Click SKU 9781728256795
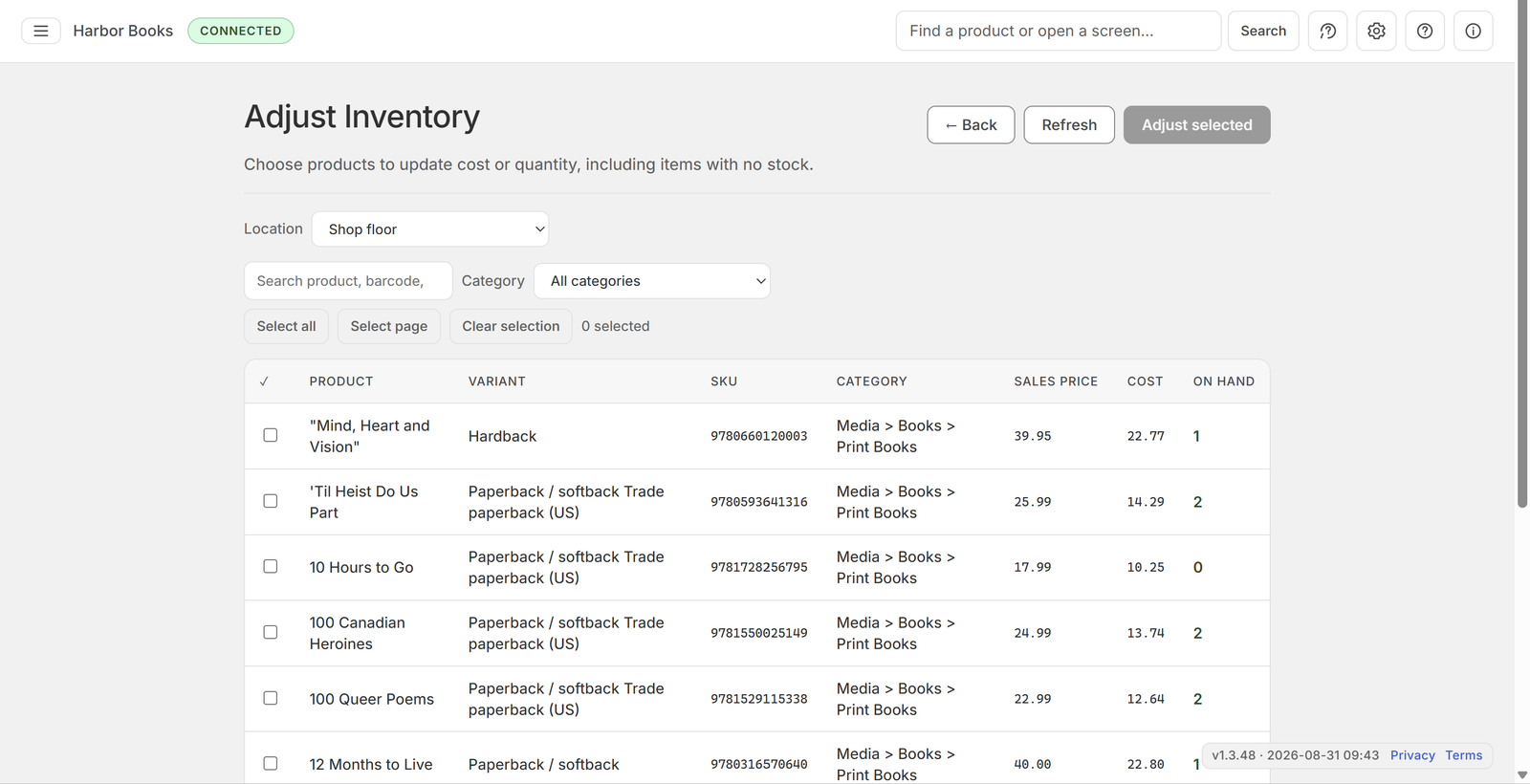This screenshot has width=1530, height=784. tap(758, 567)
